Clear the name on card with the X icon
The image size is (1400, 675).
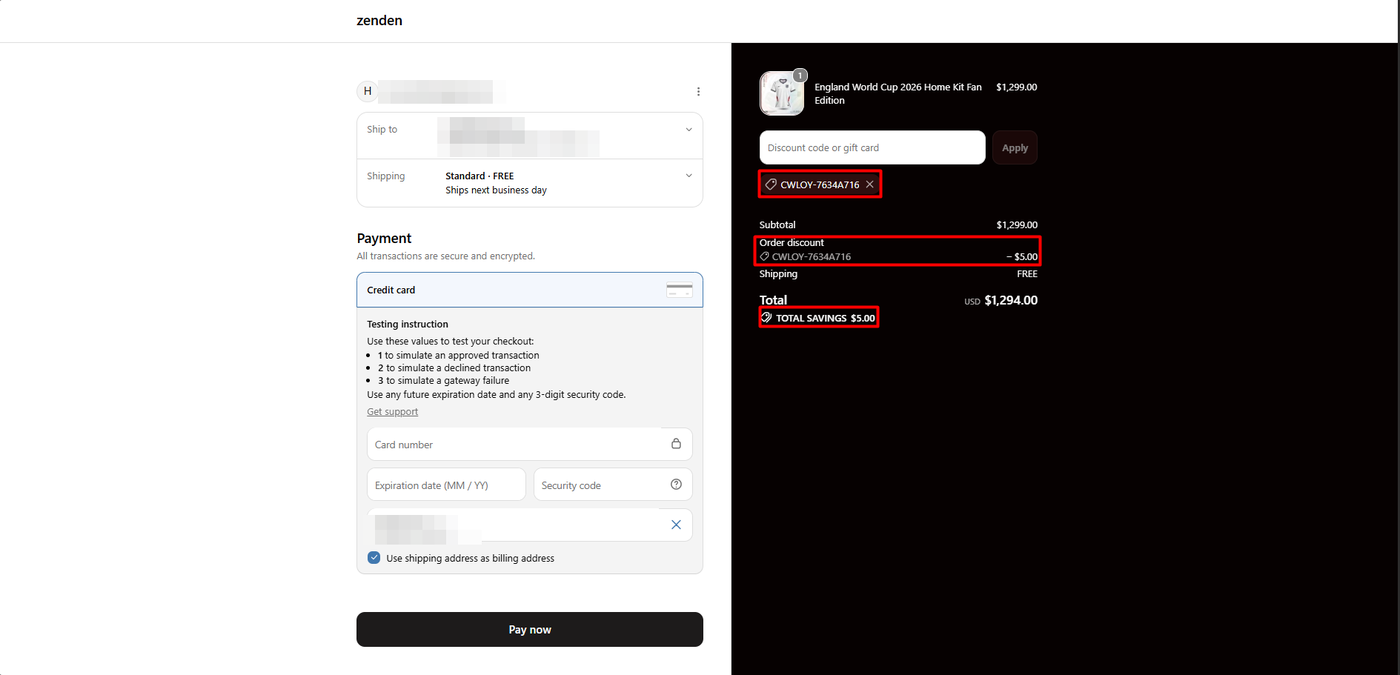click(676, 525)
